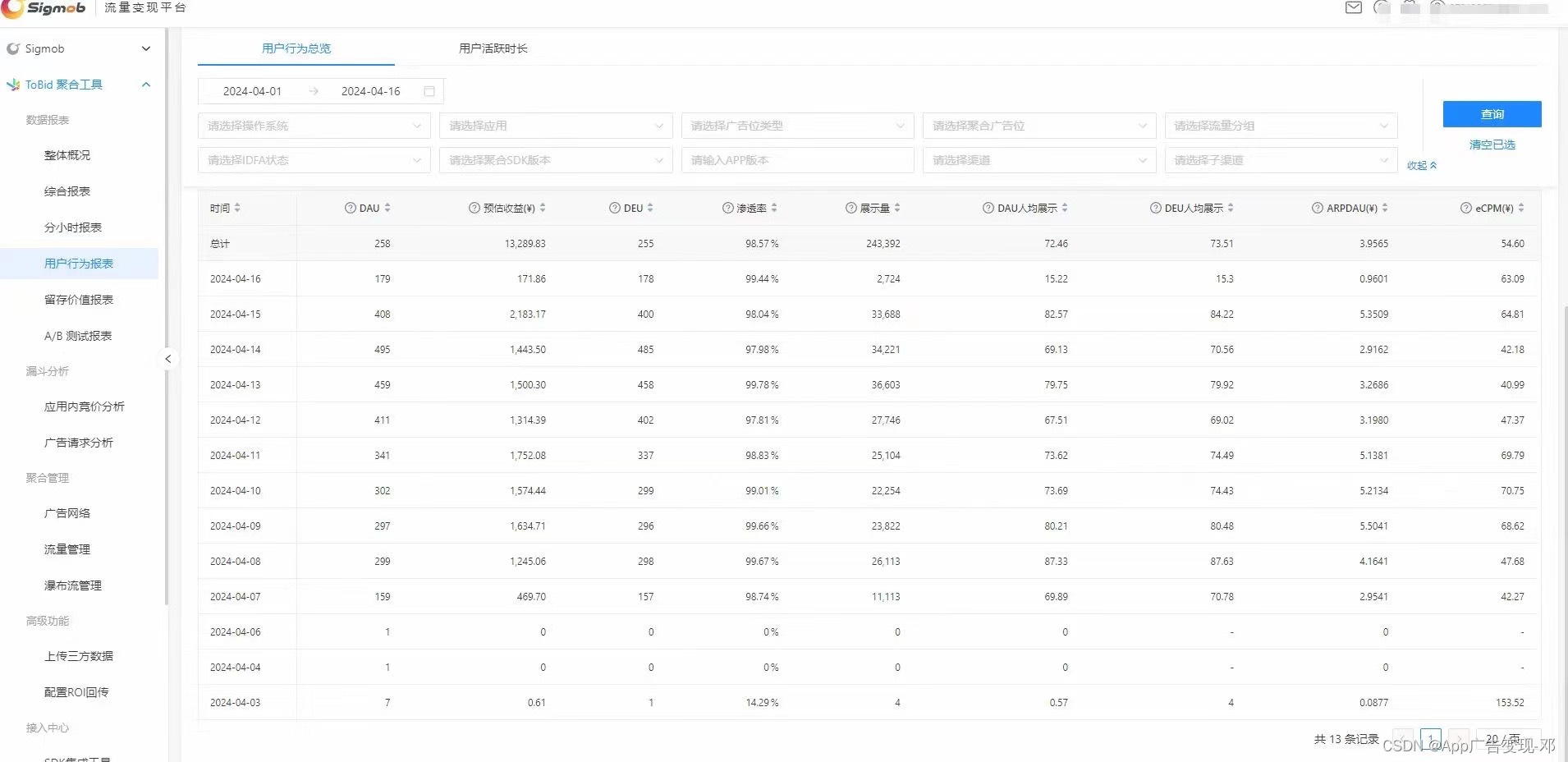Click the 查询 button

(1492, 114)
